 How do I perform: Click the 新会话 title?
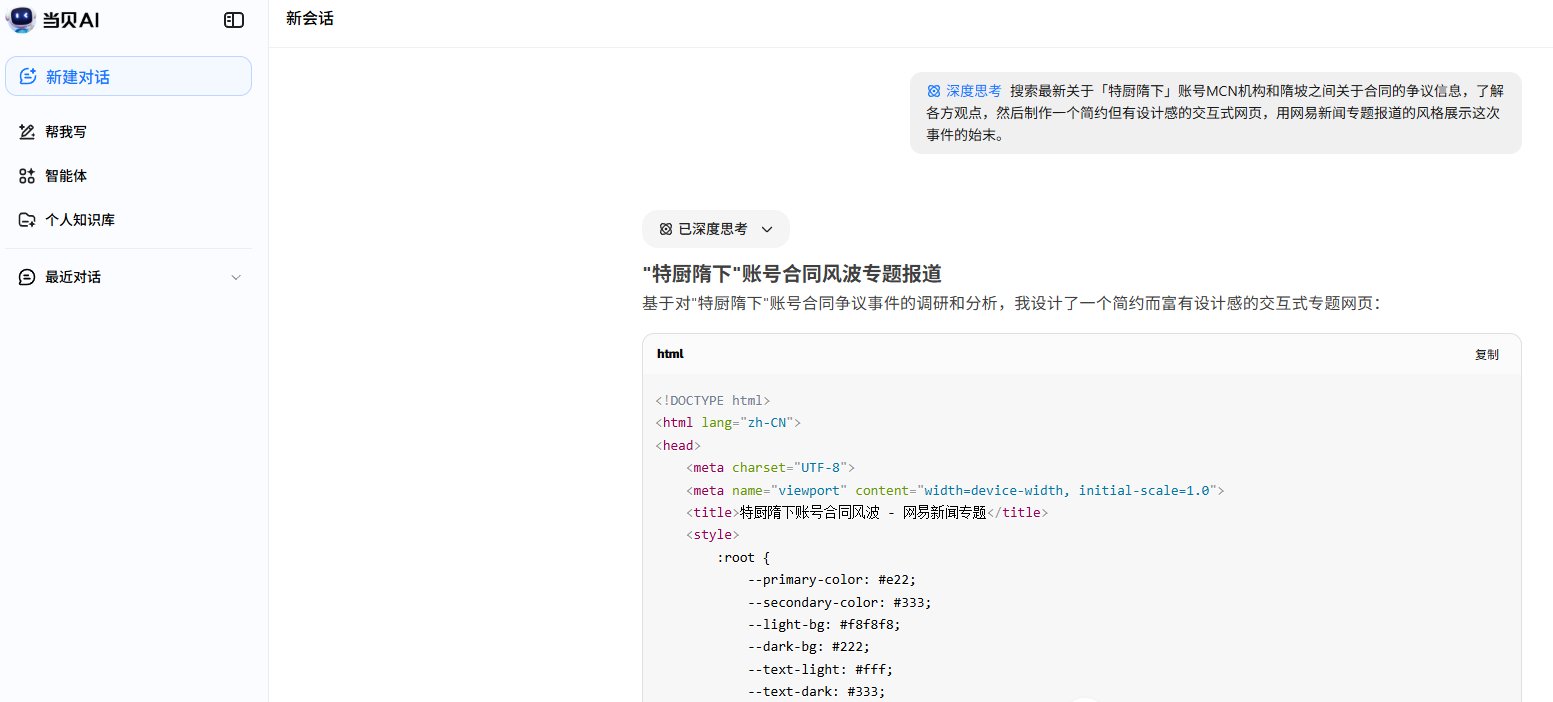(x=310, y=18)
